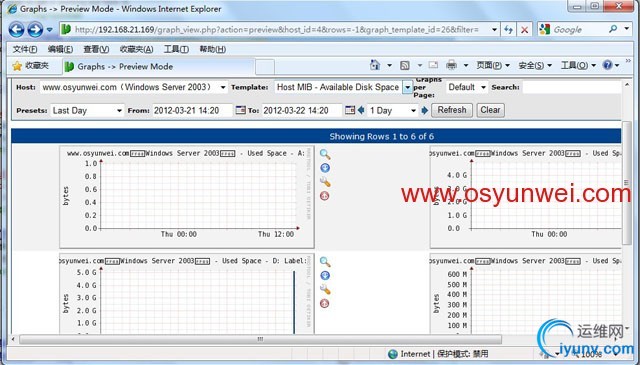Click the horizontal scrollbar thumb
The image size is (640, 365).
260,339
